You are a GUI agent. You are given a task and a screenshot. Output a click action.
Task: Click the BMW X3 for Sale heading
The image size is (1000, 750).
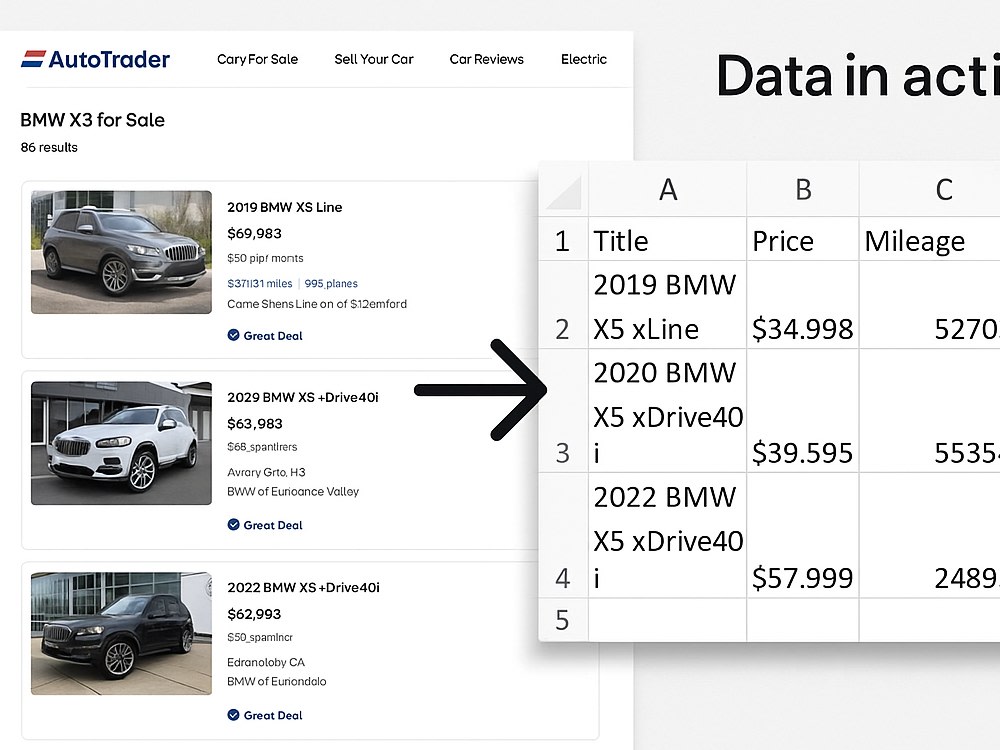92,120
